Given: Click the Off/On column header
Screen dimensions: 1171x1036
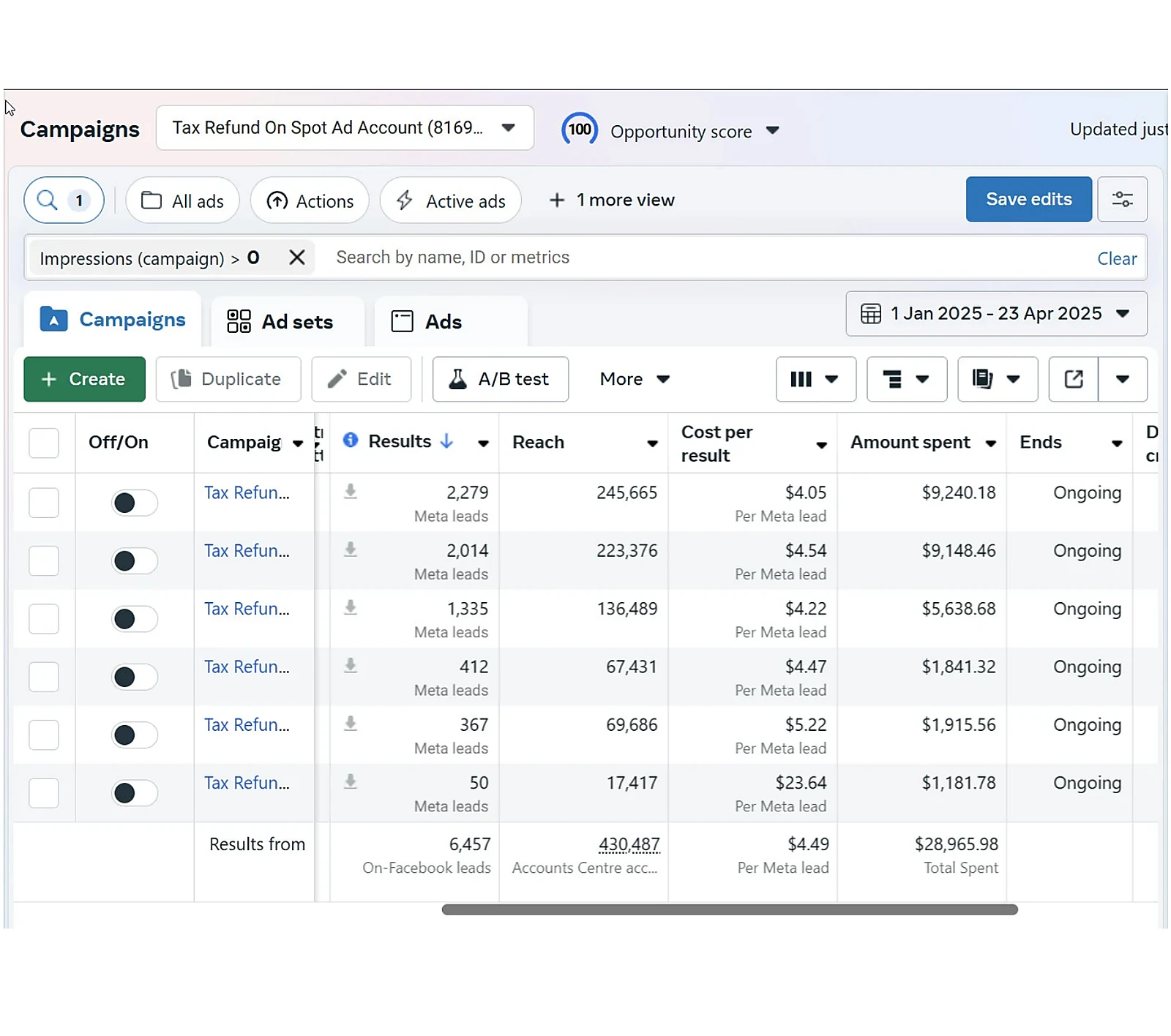Looking at the screenshot, I should 119,443.
